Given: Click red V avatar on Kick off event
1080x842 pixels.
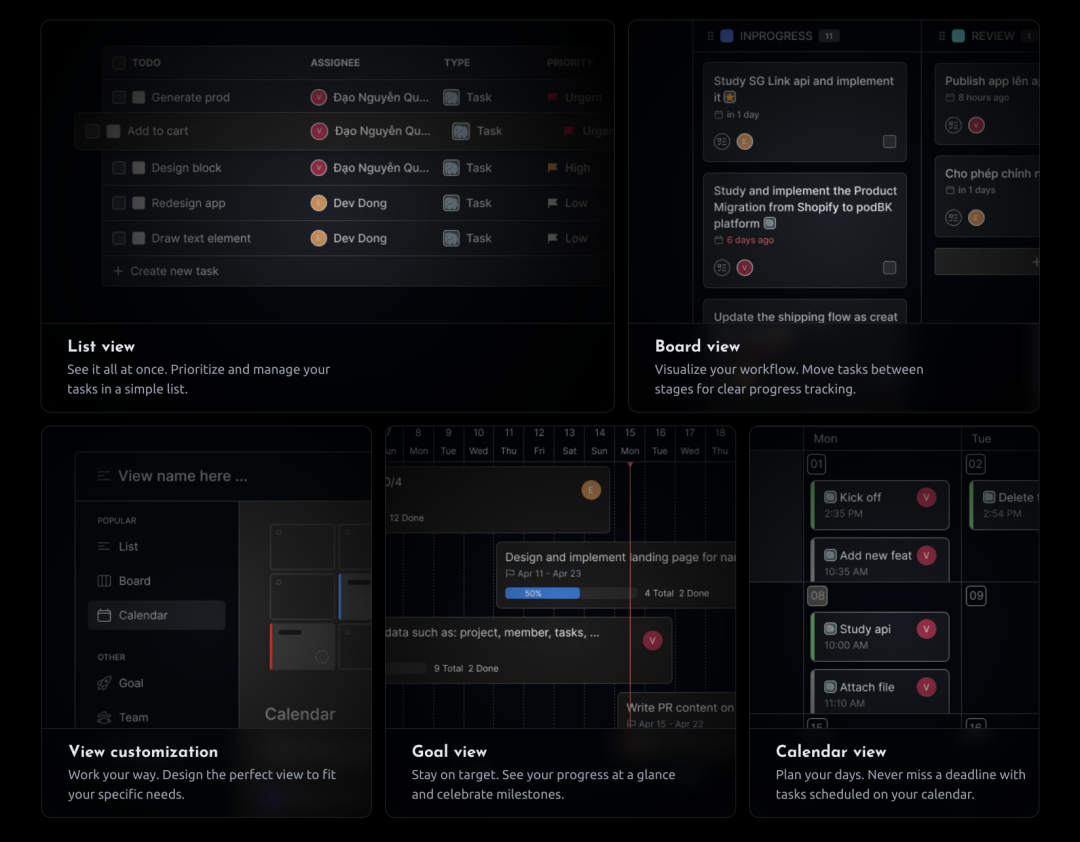Looking at the screenshot, I should coord(926,497).
